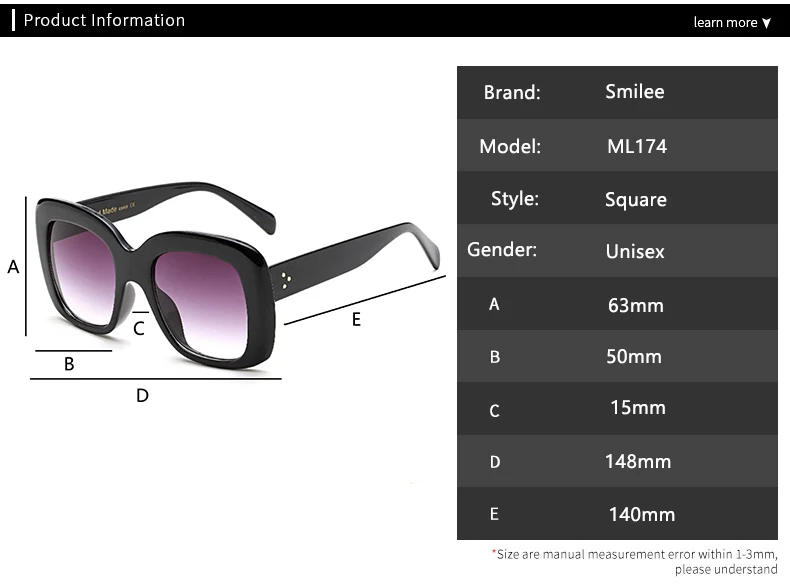Select the sunglasses product image
Image resolution: width=790 pixels, height=586 pixels.
238,275
